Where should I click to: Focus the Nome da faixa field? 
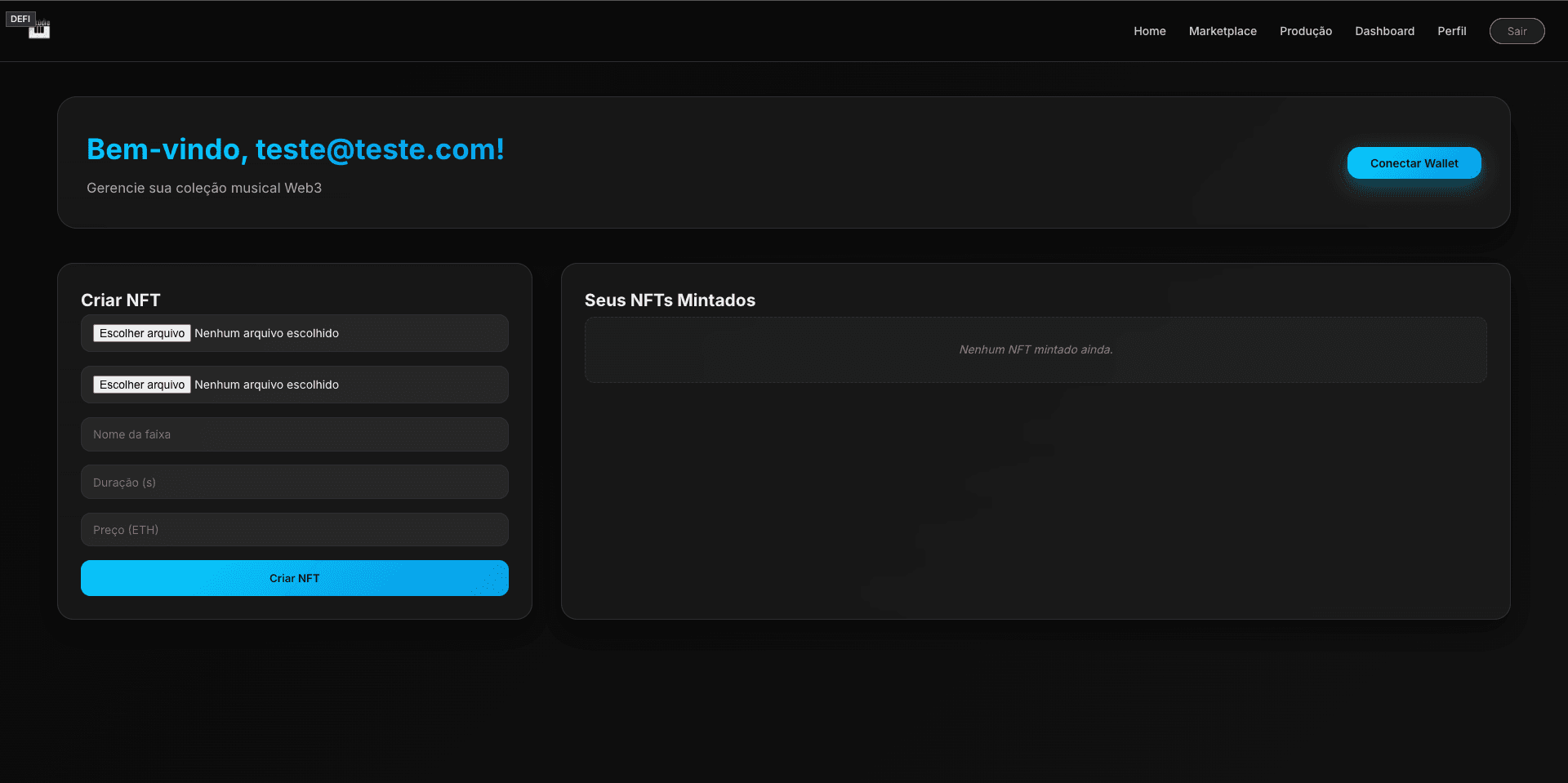[294, 434]
